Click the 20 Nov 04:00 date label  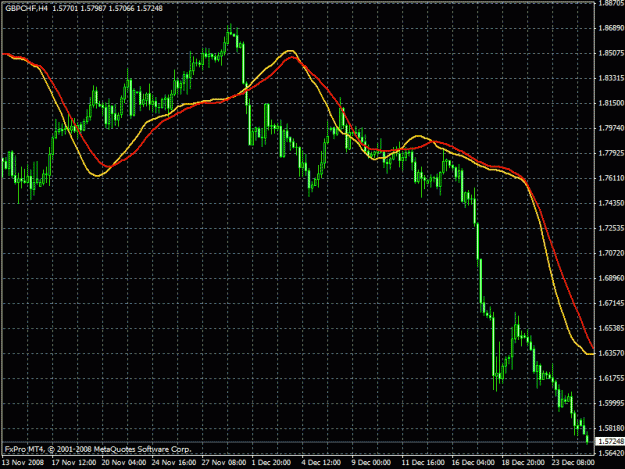[124, 463]
